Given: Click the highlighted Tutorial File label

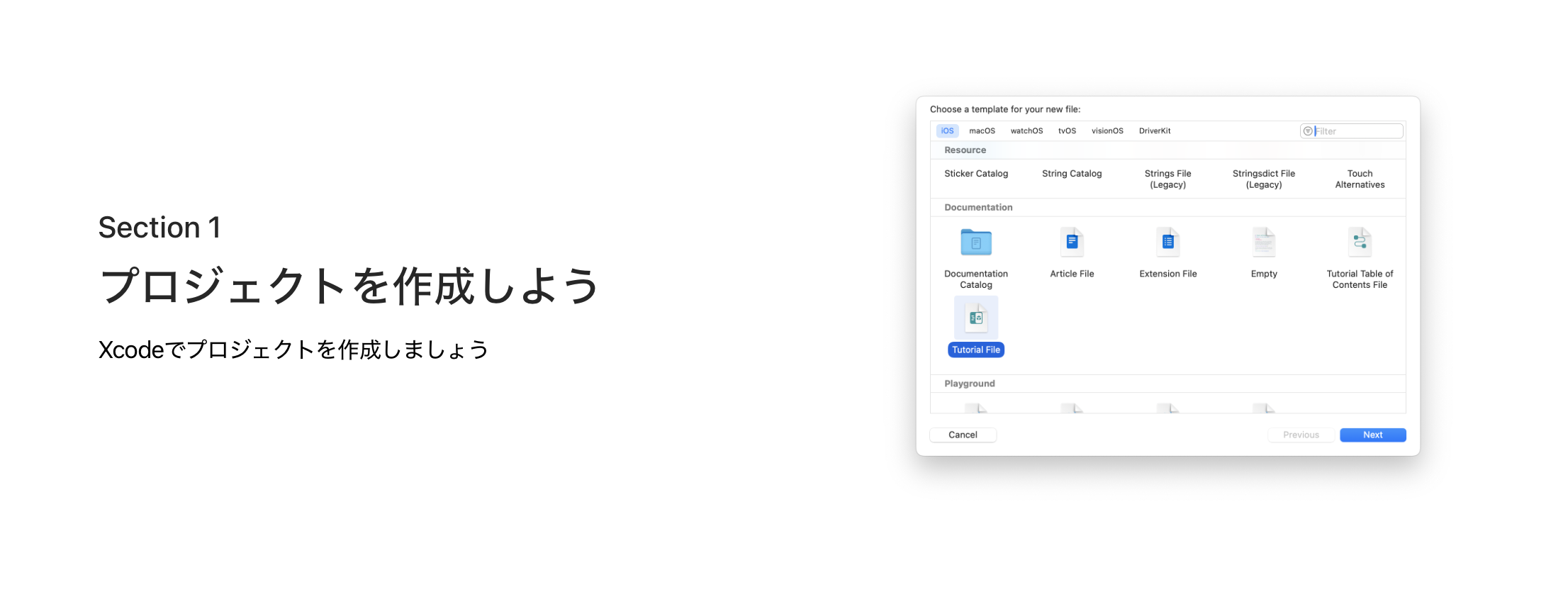Looking at the screenshot, I should coord(975,350).
